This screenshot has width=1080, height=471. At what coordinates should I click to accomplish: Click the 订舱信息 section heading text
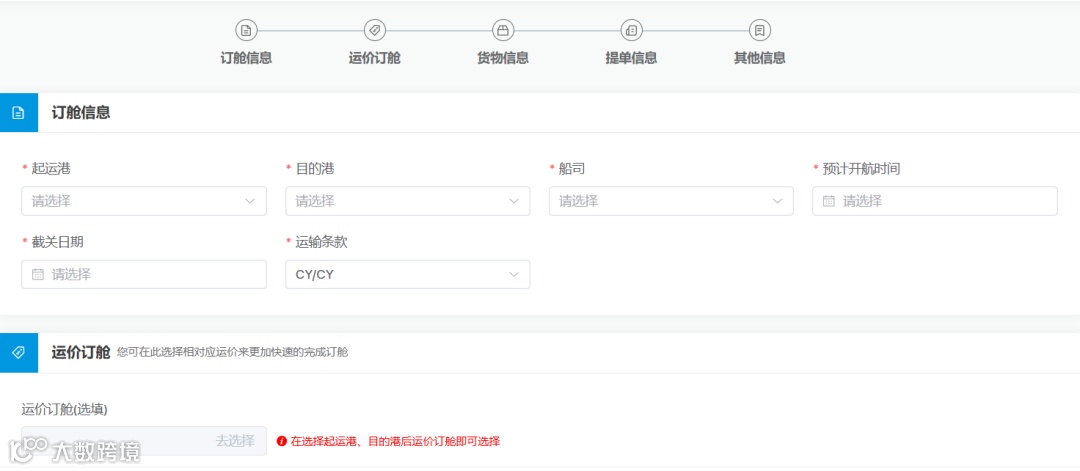81,112
